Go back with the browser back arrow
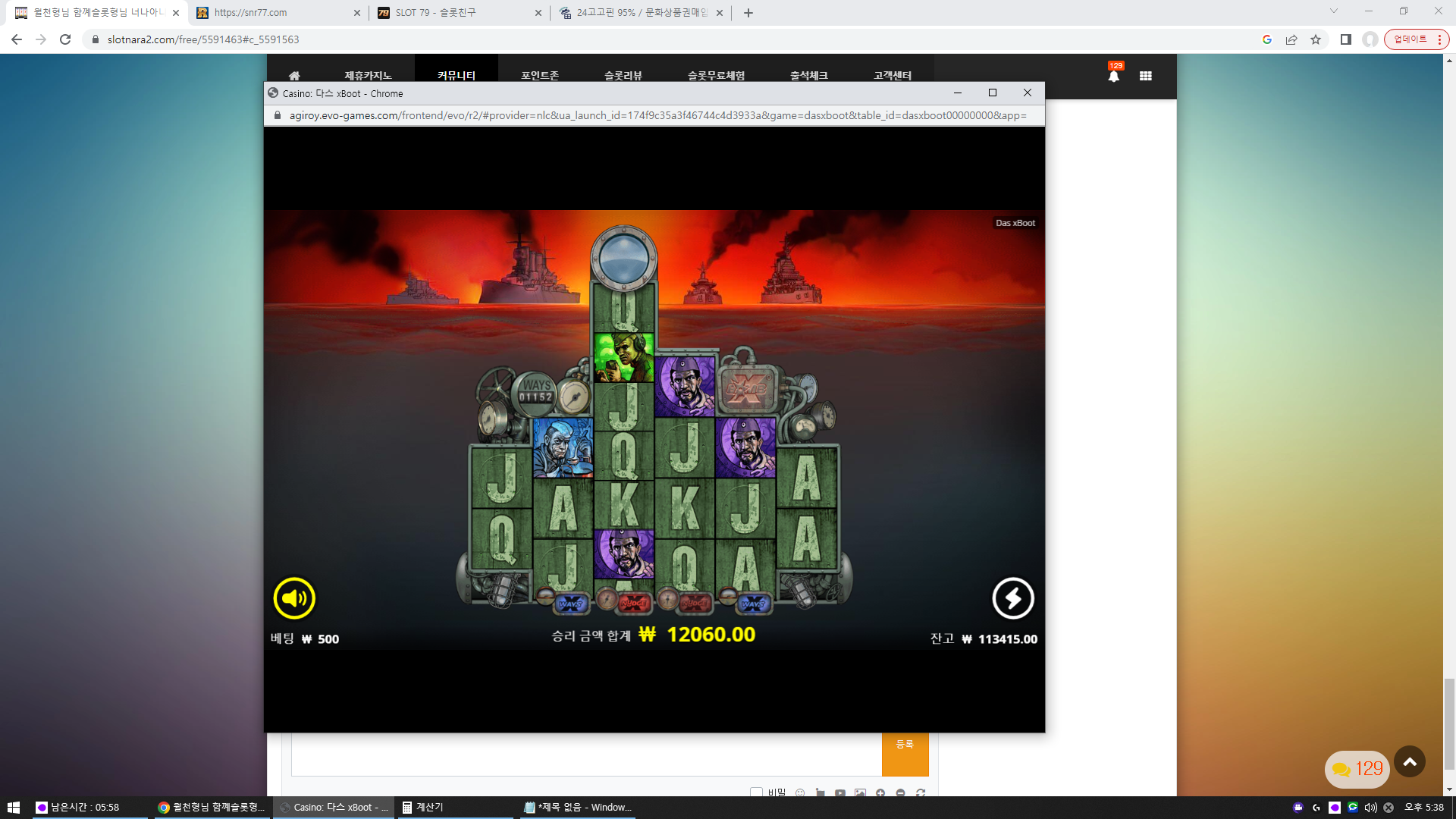Image resolution: width=1456 pixels, height=819 pixels. pyautogui.click(x=17, y=39)
